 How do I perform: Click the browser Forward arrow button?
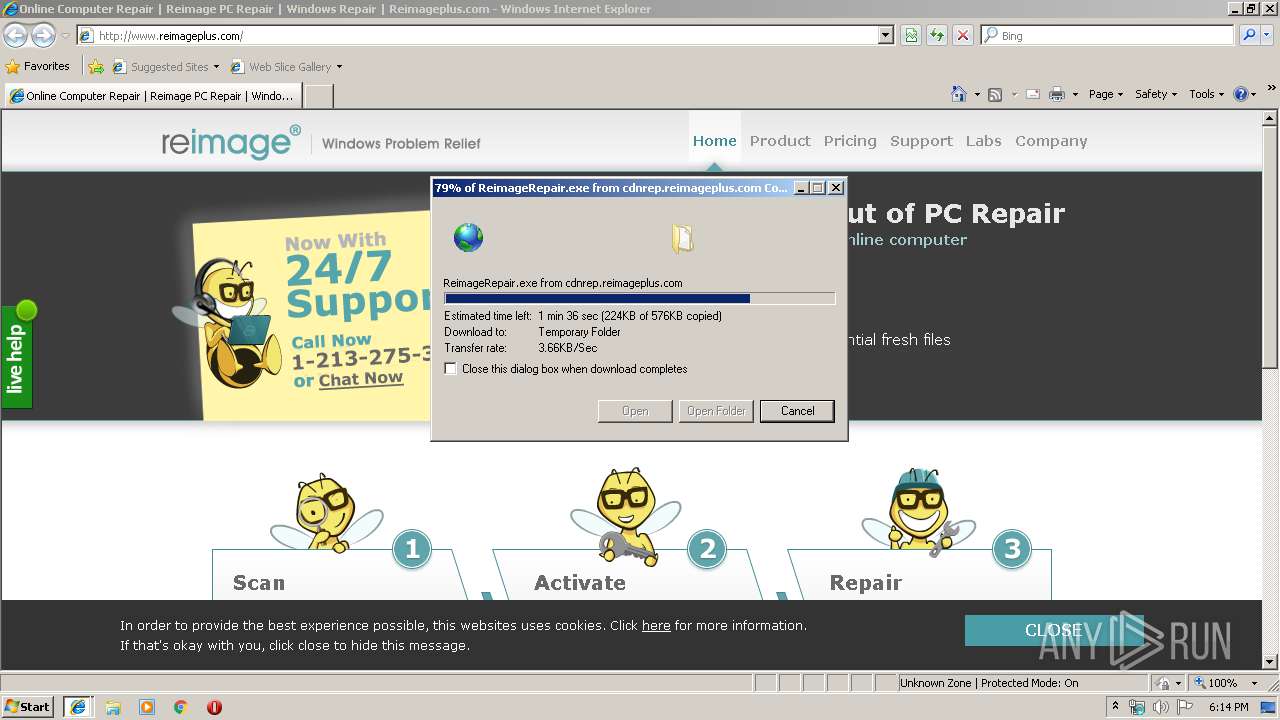click(43, 35)
